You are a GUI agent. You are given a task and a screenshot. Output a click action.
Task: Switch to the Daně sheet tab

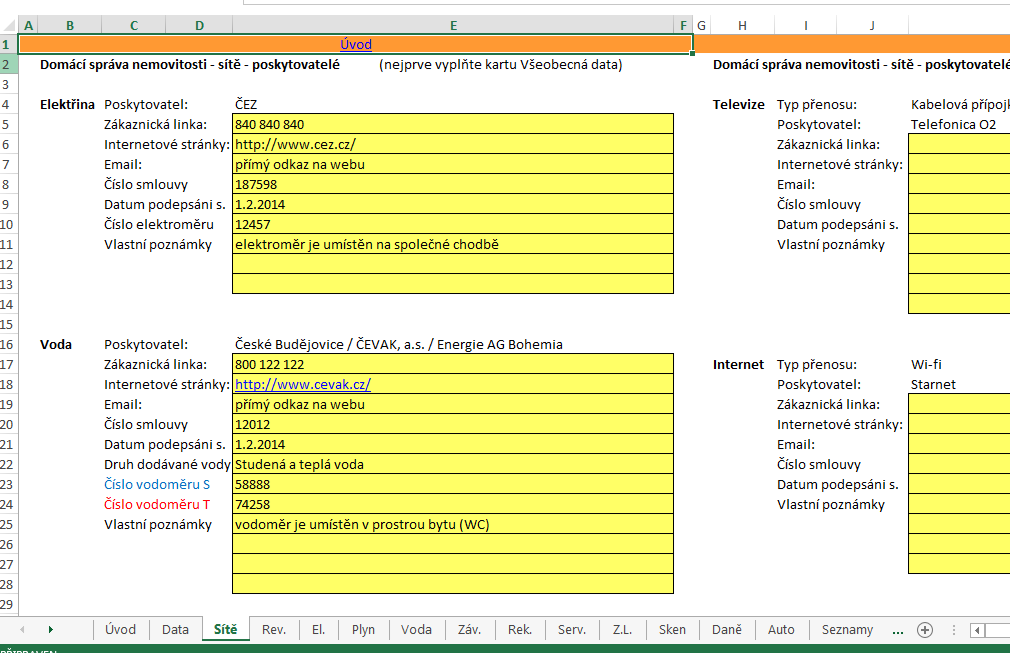pyautogui.click(x=727, y=630)
